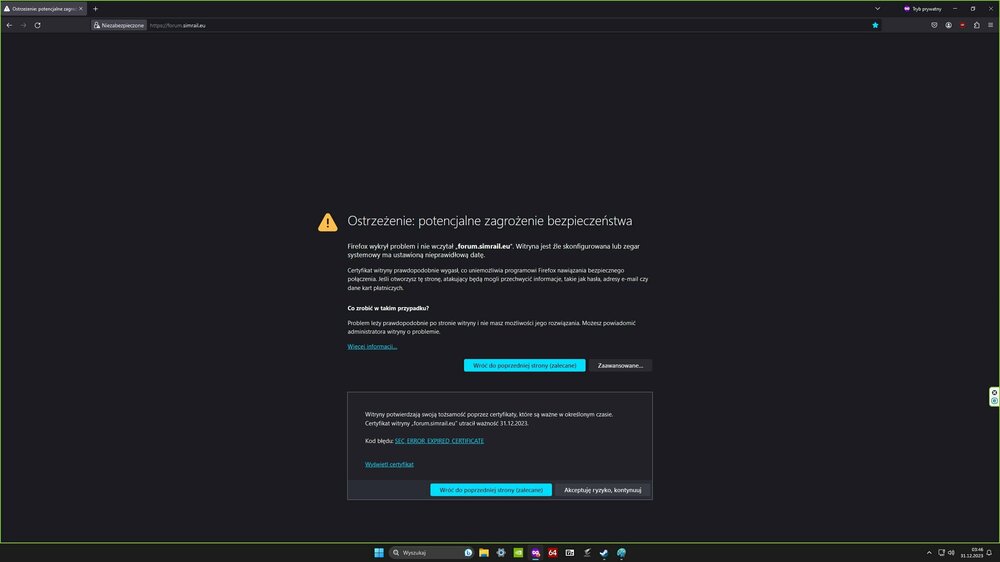
Task: Open the AORUS icon on the taskbar
Action: (x=587, y=552)
